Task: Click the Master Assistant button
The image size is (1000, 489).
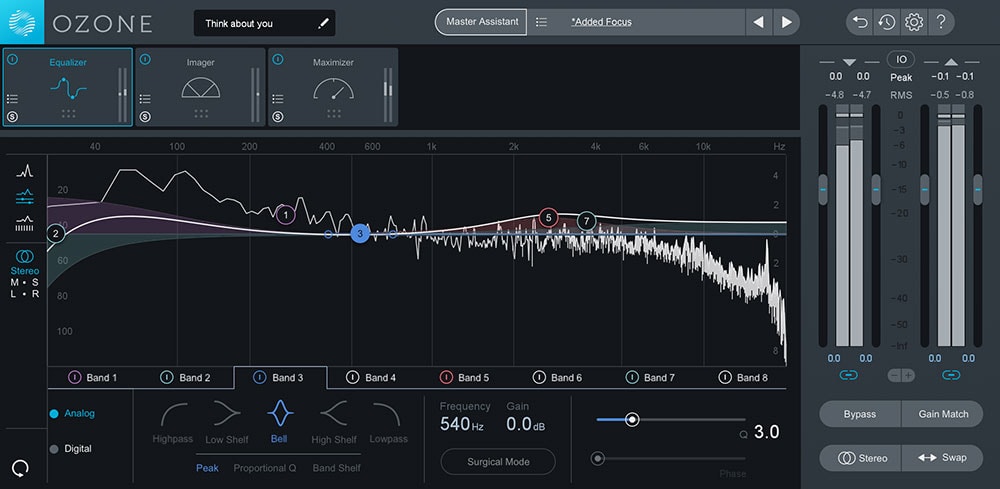Action: click(x=482, y=22)
